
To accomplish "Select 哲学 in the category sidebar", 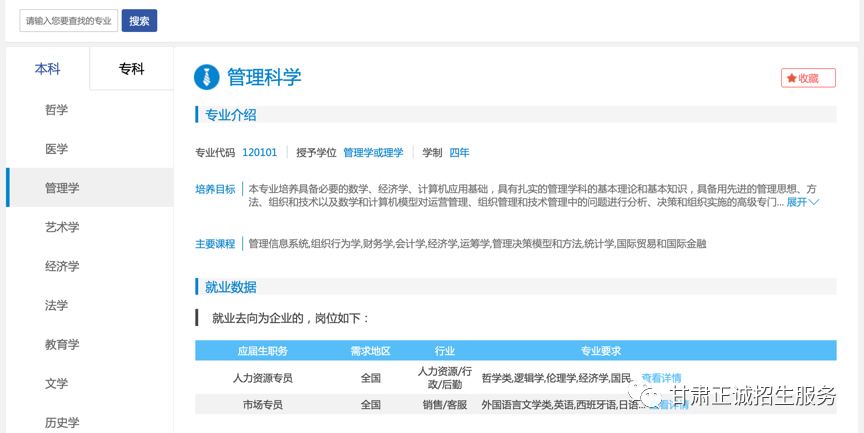I will [x=57, y=110].
